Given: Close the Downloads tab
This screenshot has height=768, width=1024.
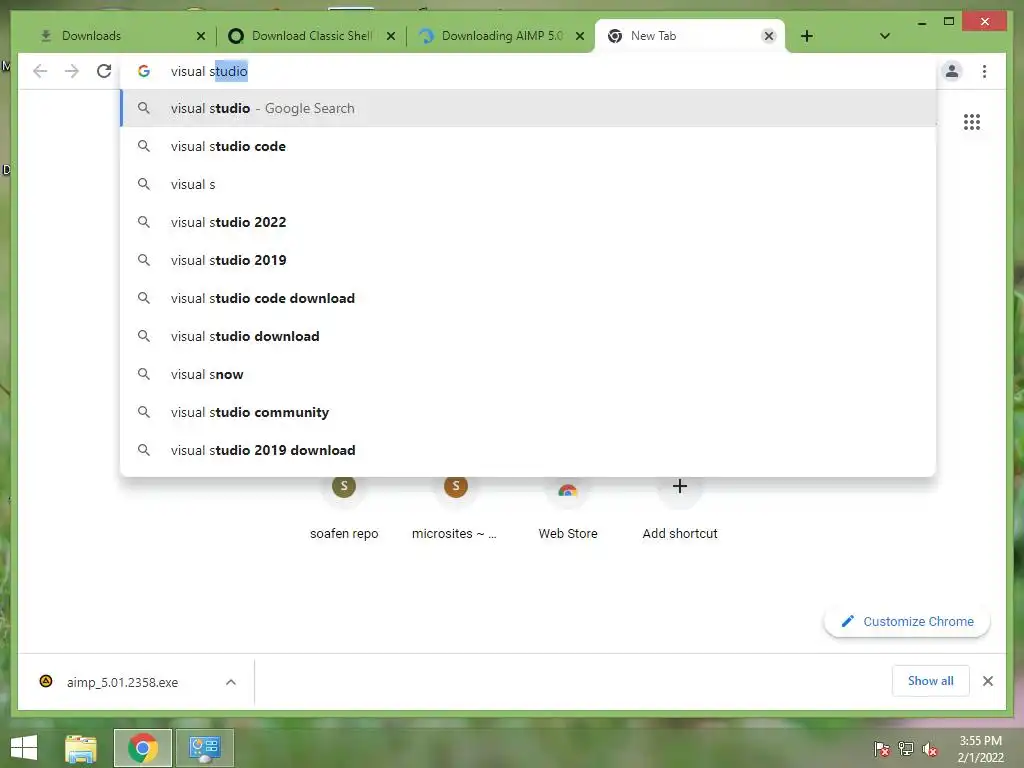Looking at the screenshot, I should [201, 36].
